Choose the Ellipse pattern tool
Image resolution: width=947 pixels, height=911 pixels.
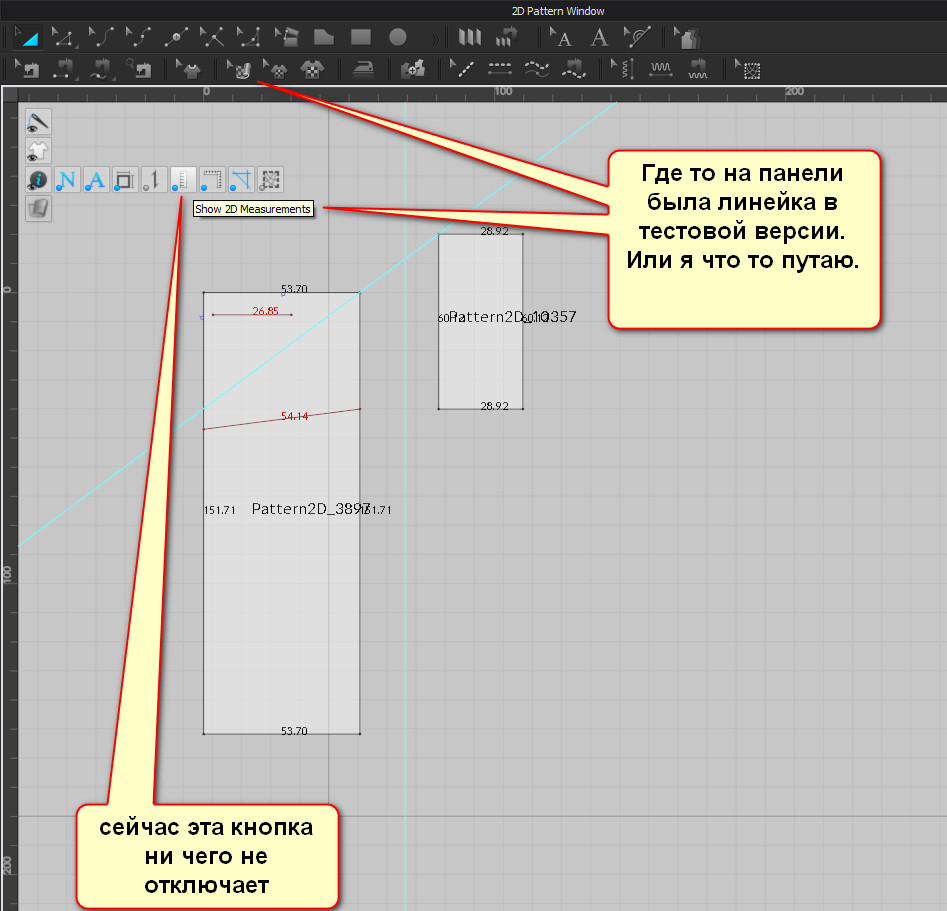coord(397,38)
